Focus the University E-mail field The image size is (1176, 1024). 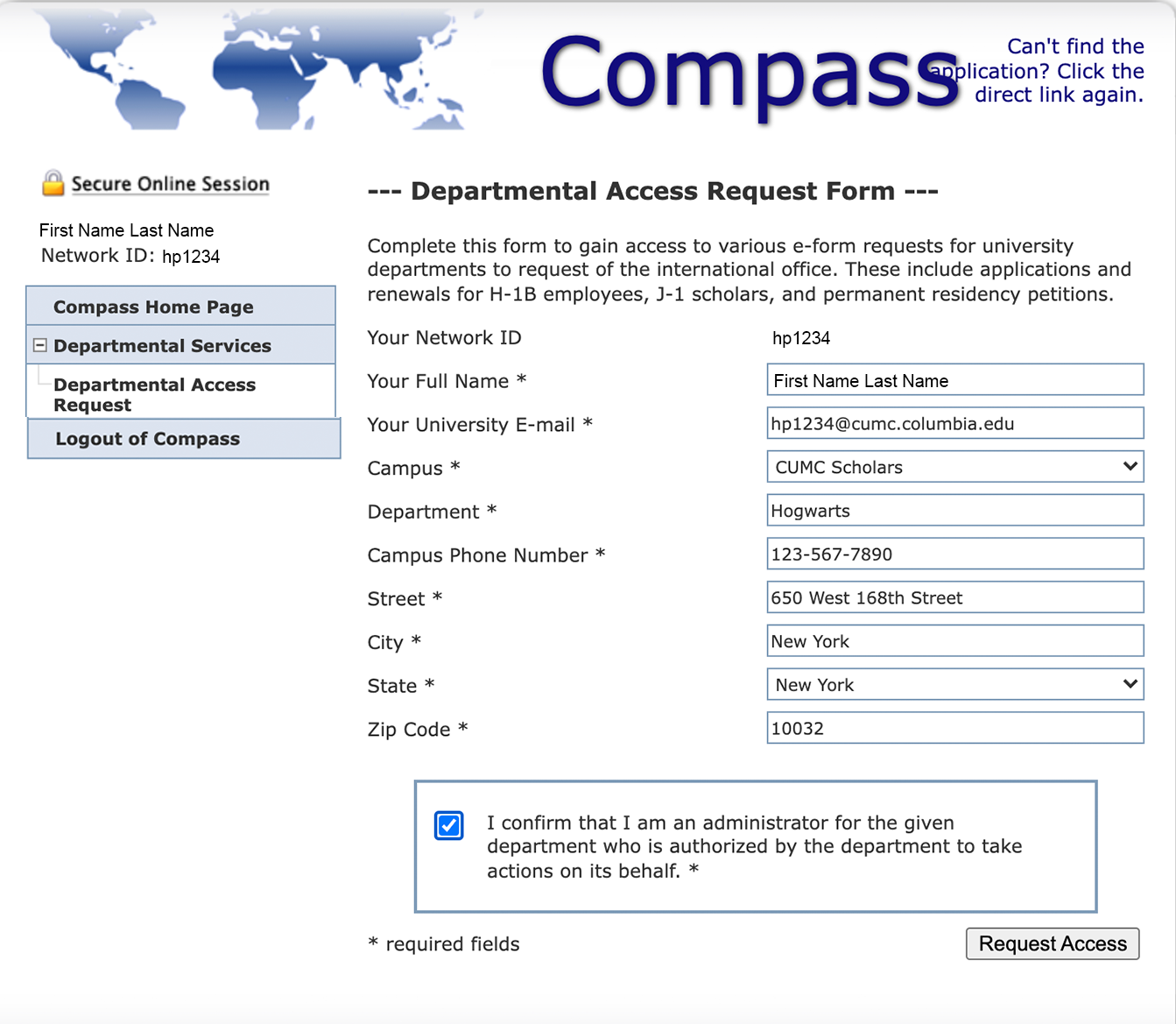[x=955, y=423]
